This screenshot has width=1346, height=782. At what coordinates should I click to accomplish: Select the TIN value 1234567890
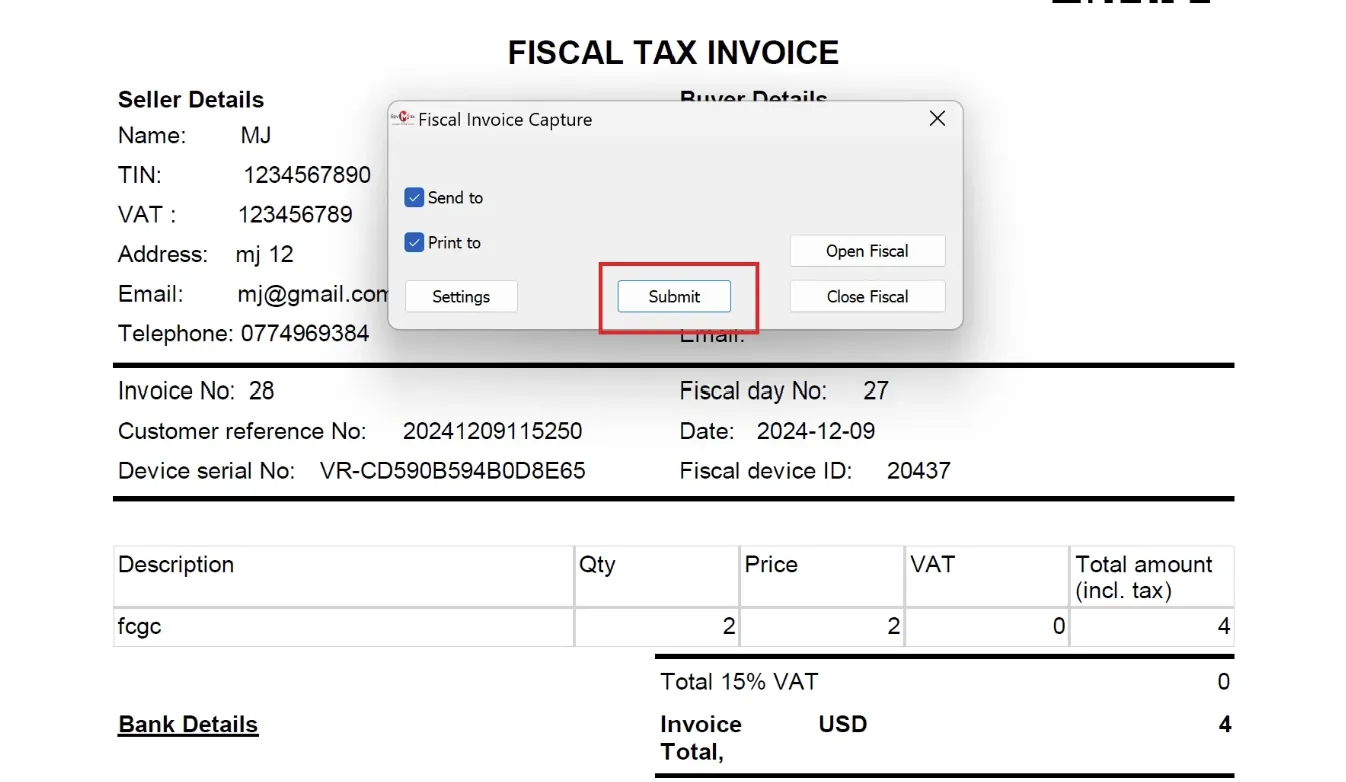[x=307, y=175]
